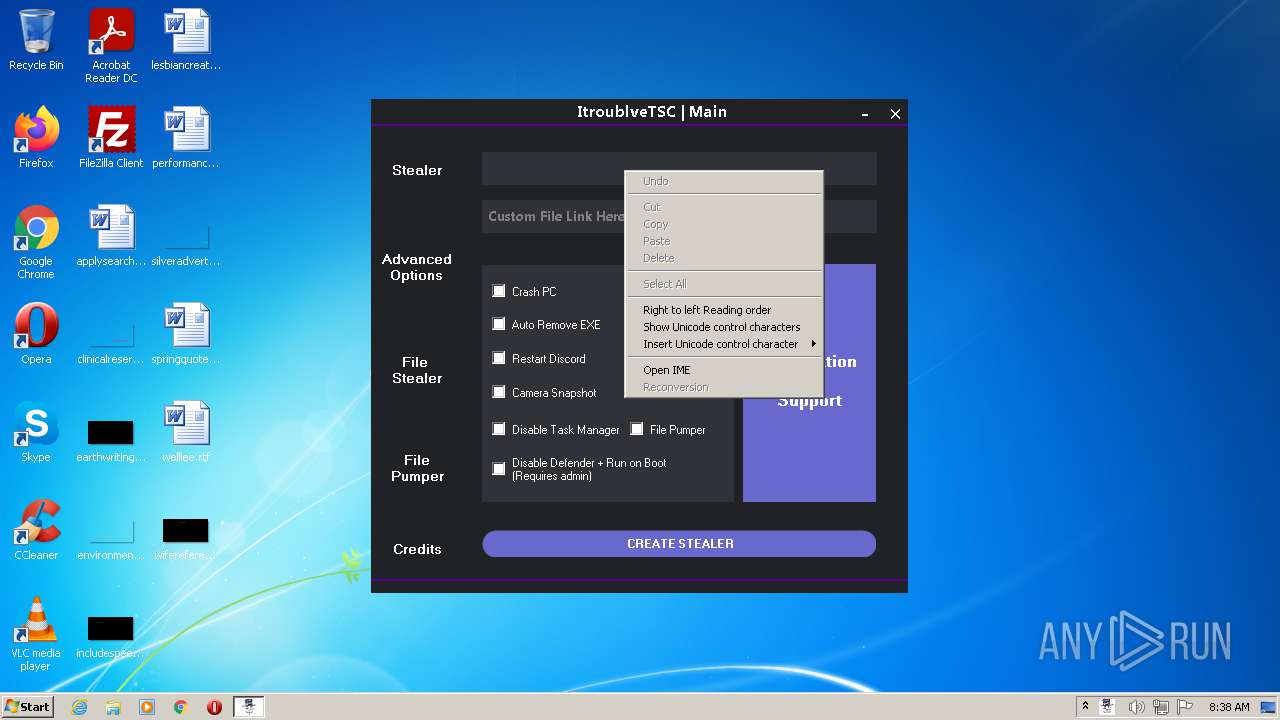Select Show Unicode control characters
The image size is (1280, 720).
click(723, 327)
